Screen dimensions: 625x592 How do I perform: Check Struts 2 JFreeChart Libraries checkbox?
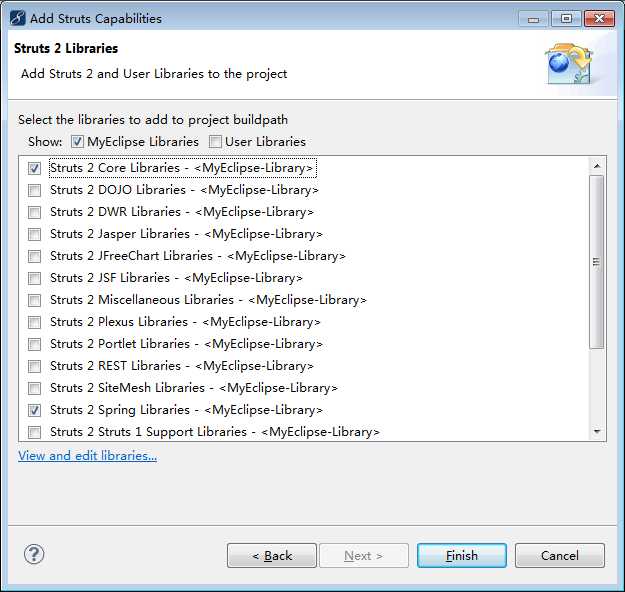34,256
